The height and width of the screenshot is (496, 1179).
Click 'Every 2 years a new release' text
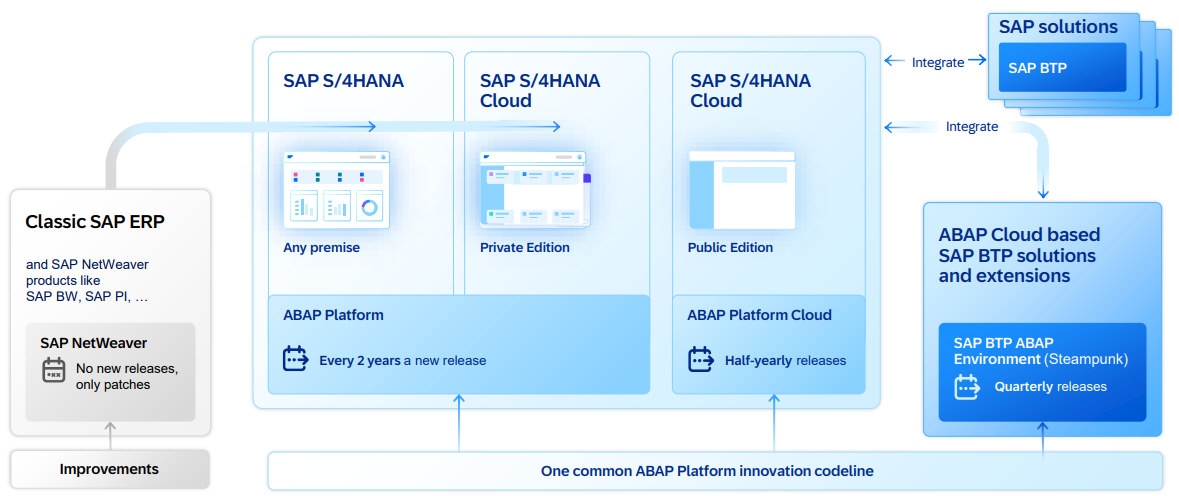pos(402,361)
